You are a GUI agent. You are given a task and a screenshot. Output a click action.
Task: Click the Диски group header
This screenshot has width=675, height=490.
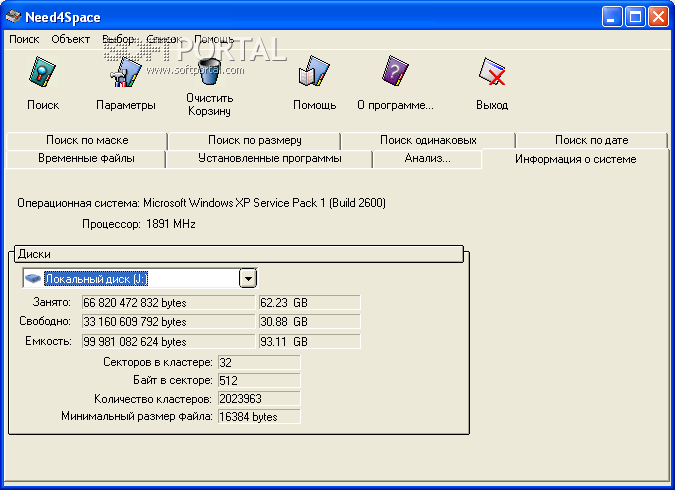click(x=239, y=254)
